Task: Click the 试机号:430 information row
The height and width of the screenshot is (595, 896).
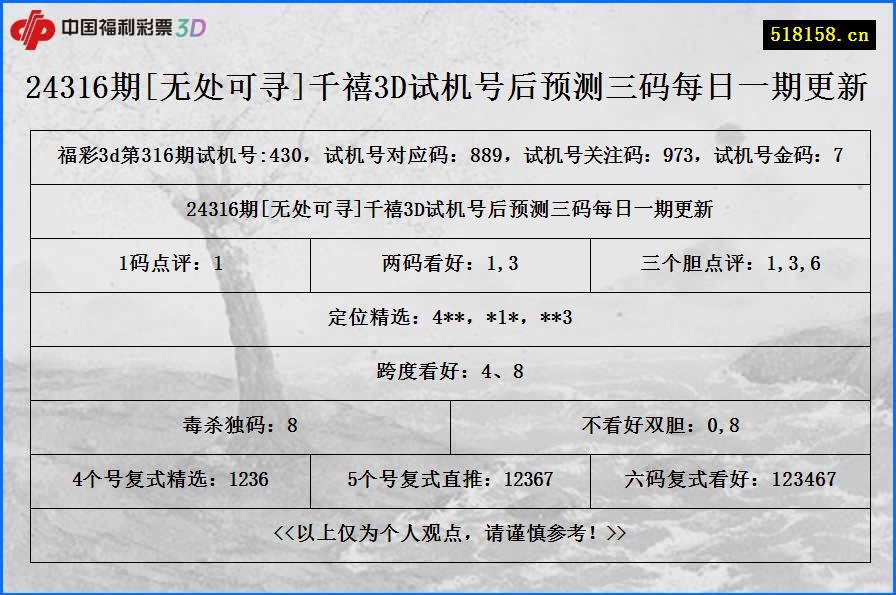Action: pos(448,153)
